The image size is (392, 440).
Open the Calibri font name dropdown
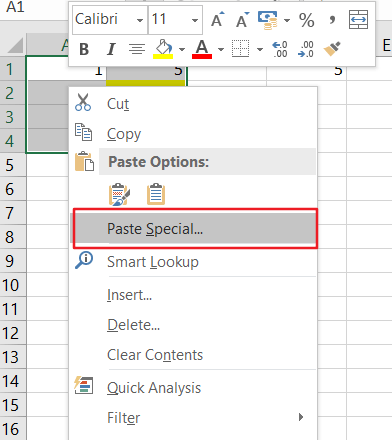coord(140,20)
